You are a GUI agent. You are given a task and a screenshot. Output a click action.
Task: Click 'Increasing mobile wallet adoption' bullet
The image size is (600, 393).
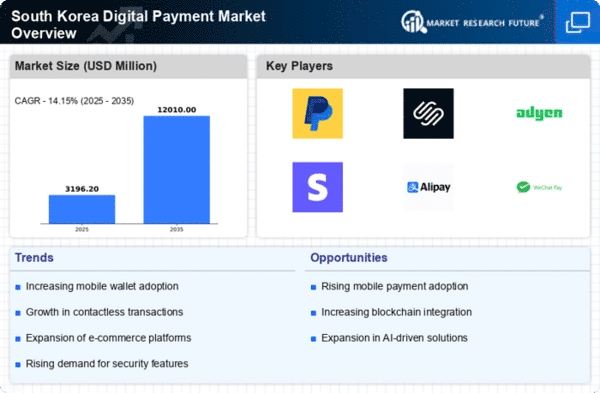click(102, 286)
